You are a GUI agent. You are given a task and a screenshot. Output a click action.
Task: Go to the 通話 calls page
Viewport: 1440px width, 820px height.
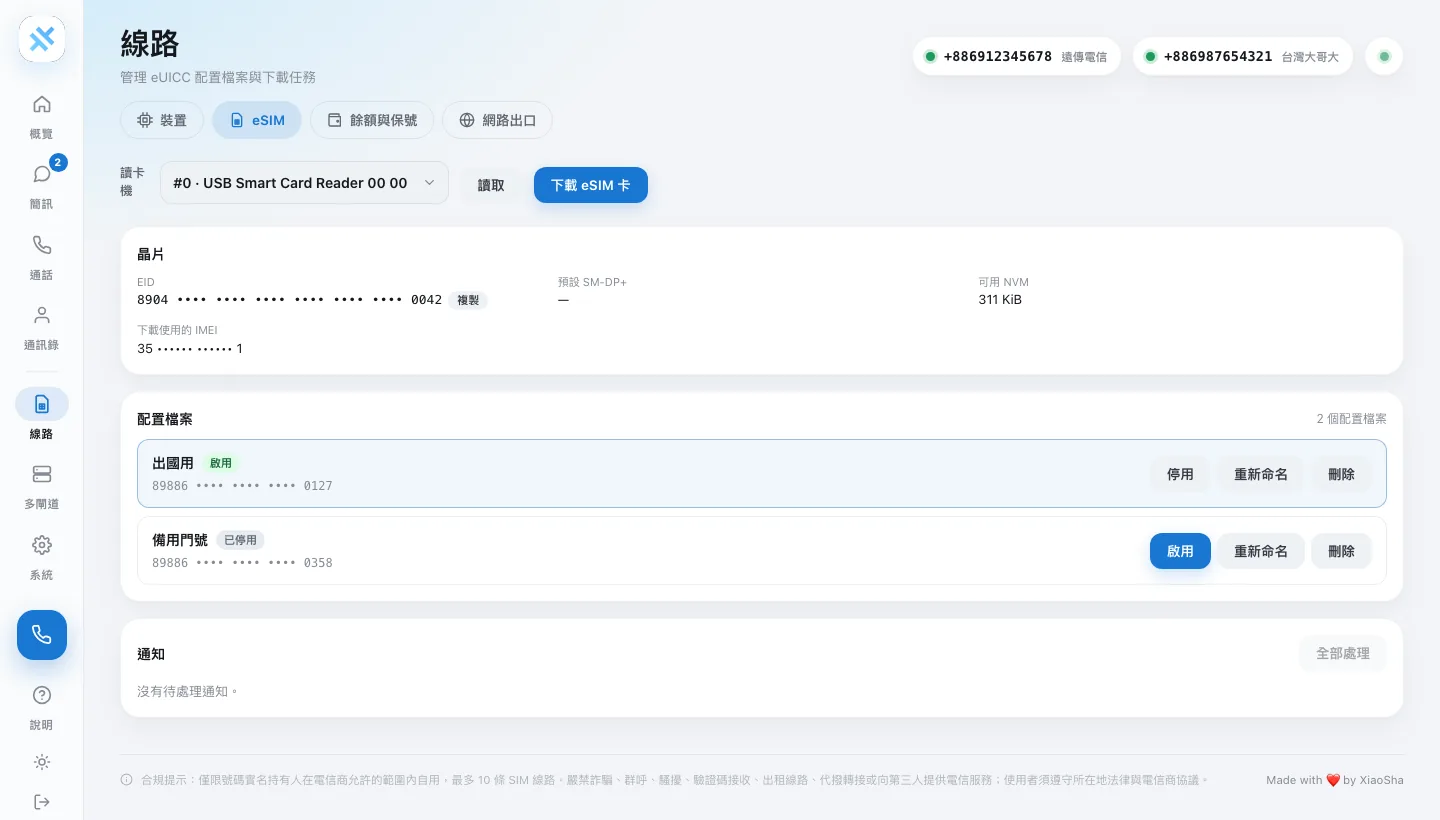click(x=42, y=257)
